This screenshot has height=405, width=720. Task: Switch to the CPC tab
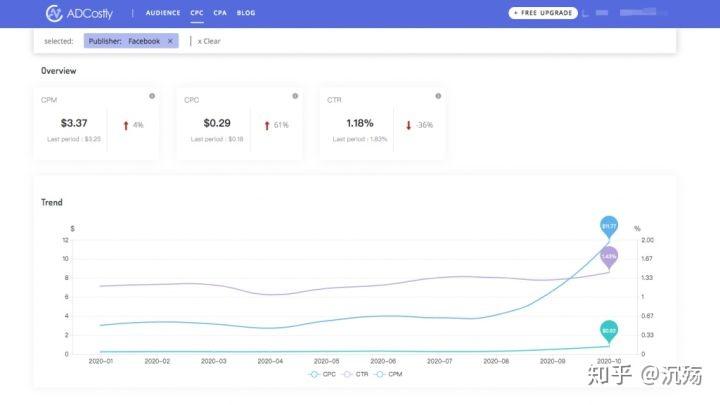tap(197, 13)
